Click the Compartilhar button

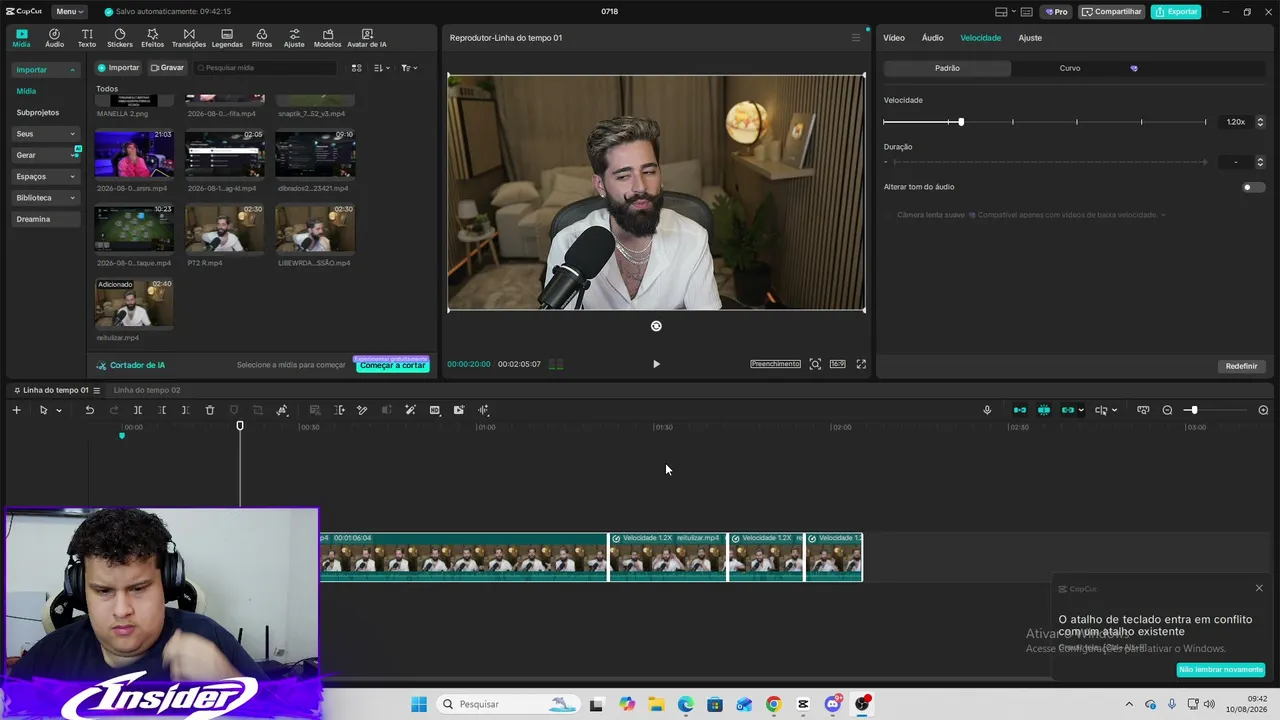point(1112,12)
